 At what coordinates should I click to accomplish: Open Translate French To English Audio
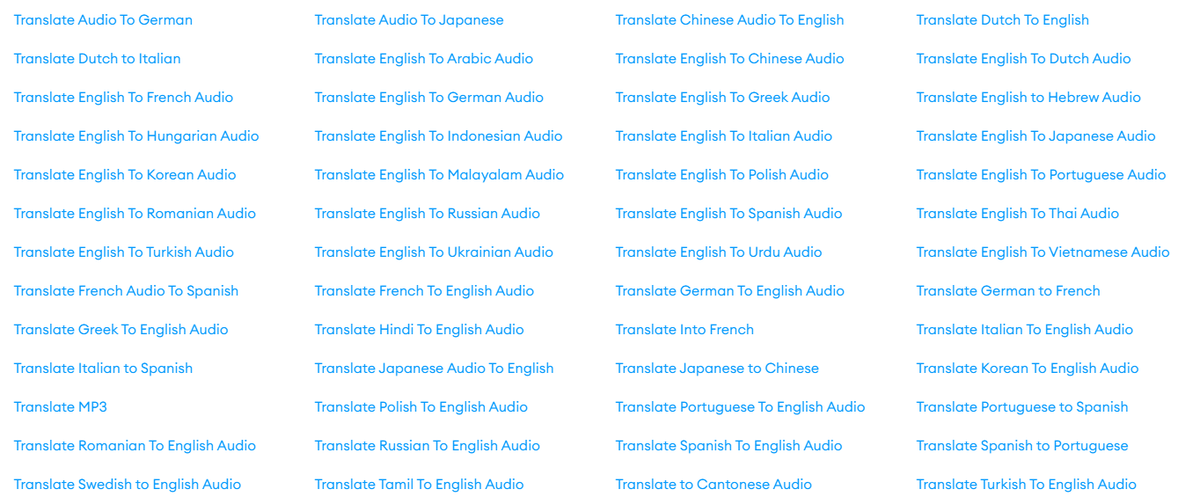click(424, 291)
